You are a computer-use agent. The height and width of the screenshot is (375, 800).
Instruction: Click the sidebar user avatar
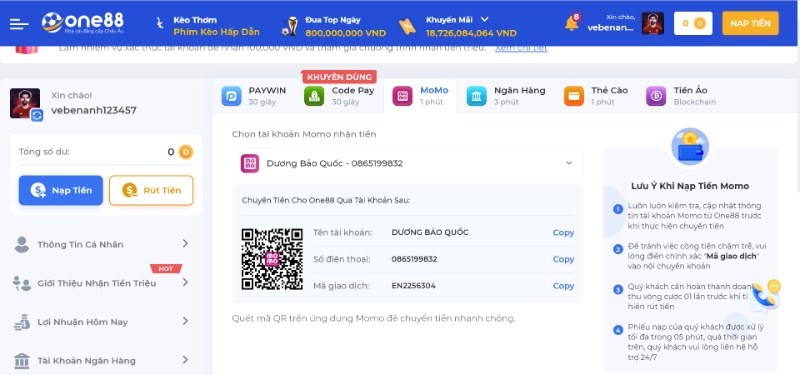tap(24, 103)
